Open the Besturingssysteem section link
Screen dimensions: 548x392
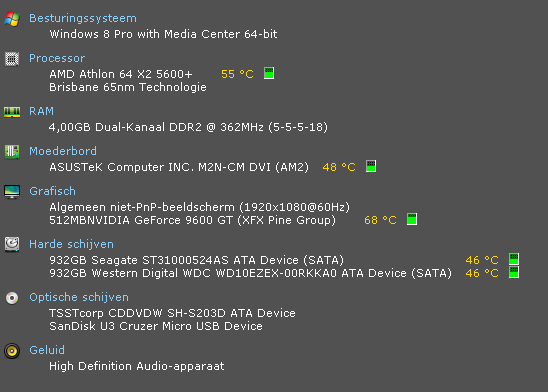point(83,18)
